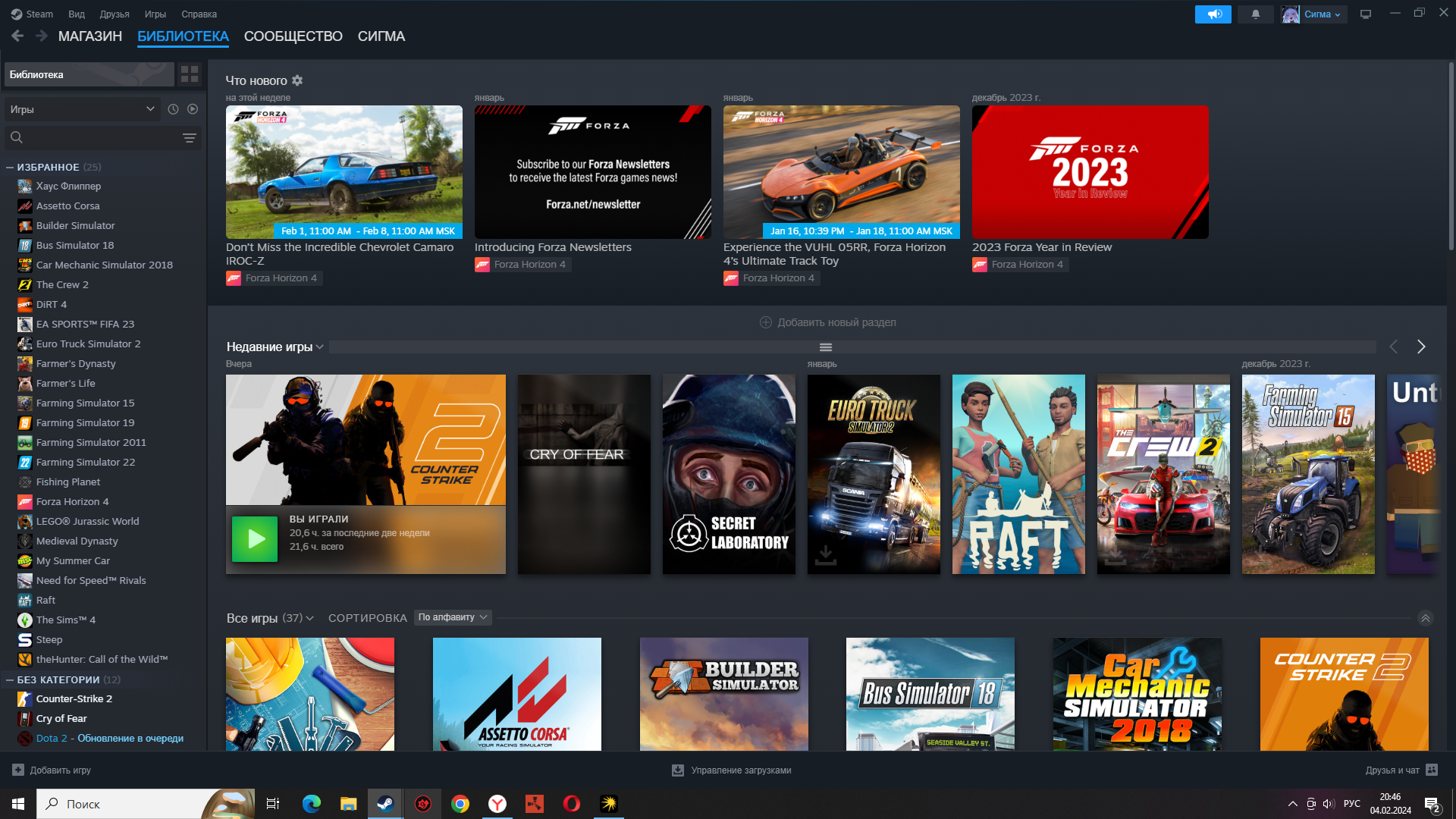
Task: Expand the Игры filter dropdown
Action: pyautogui.click(x=83, y=109)
